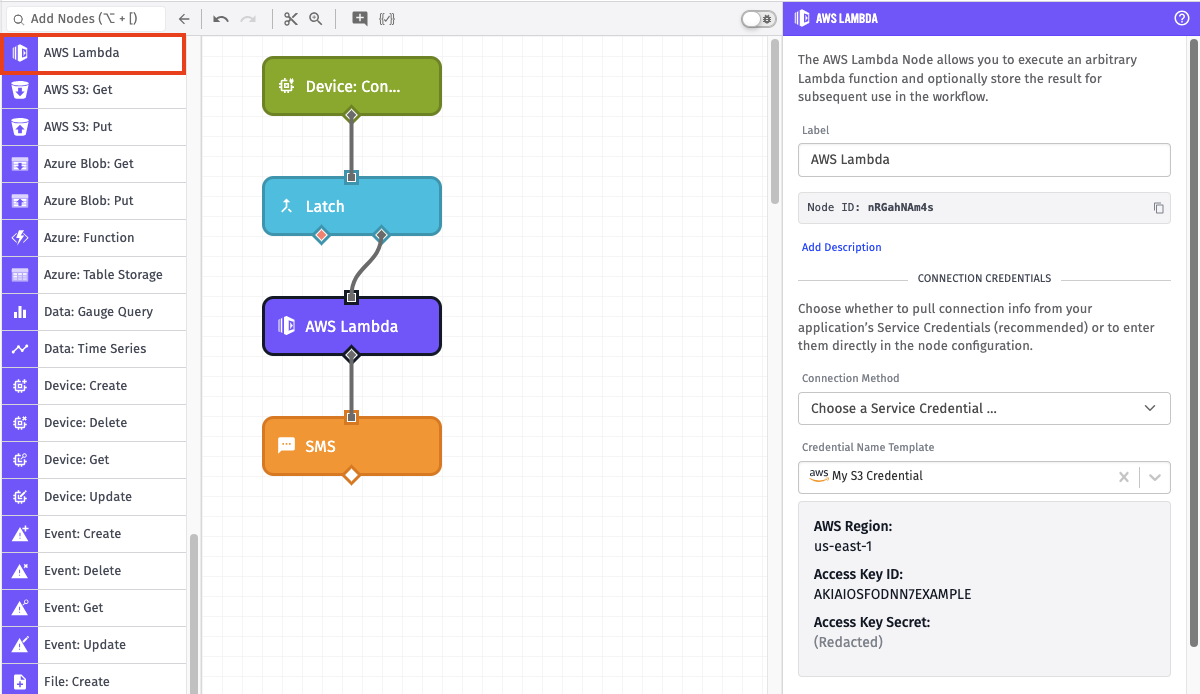Click the us-east-1 region value
Screen dimensions: 1200x694
tap(843, 546)
